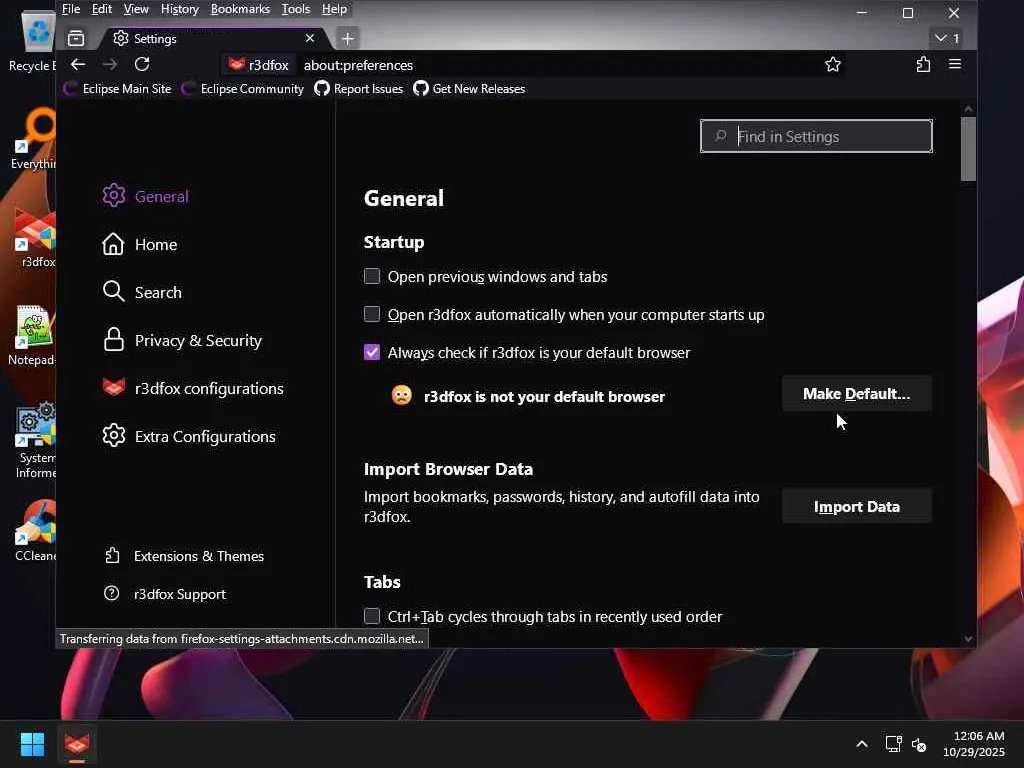Screen dimensions: 1024x768
Task: Open Extensions & Themes from sidebar
Action: [184, 556]
